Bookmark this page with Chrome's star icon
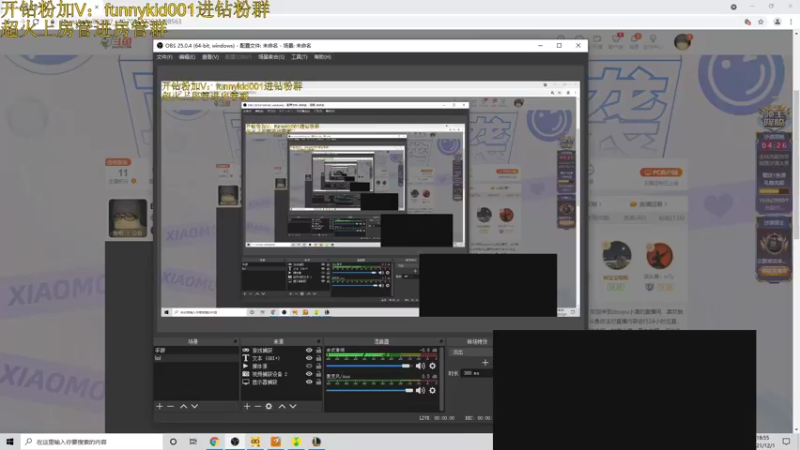The height and width of the screenshot is (450, 800). pos(761,22)
